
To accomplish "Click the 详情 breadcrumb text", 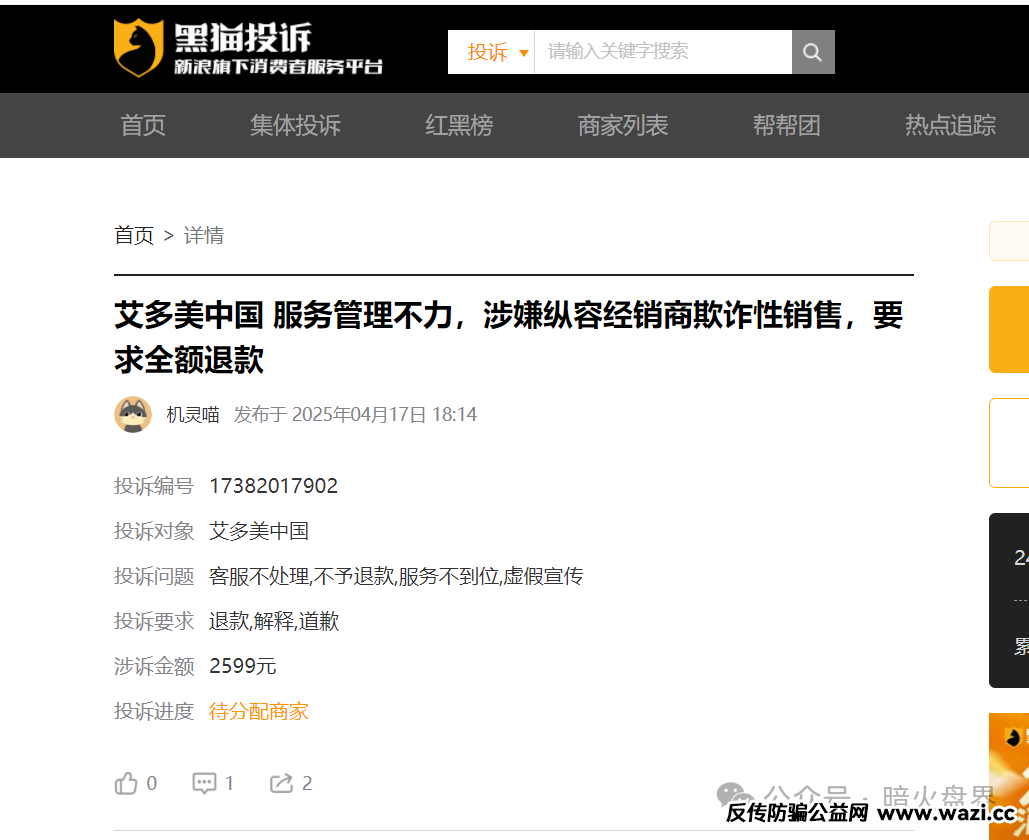I will click(204, 235).
